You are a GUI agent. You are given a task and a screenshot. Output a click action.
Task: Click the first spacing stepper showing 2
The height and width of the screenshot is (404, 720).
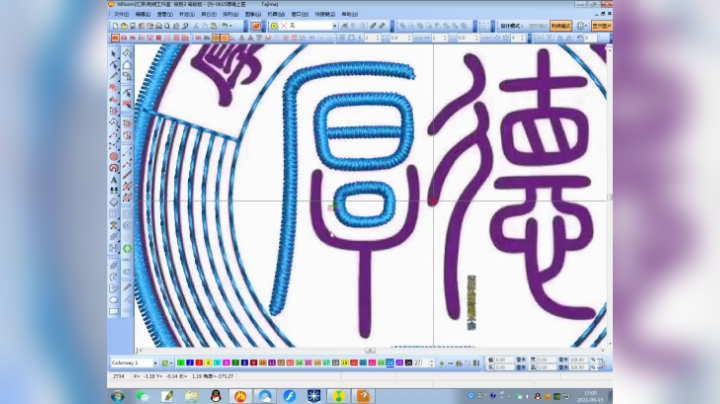click(x=373, y=38)
